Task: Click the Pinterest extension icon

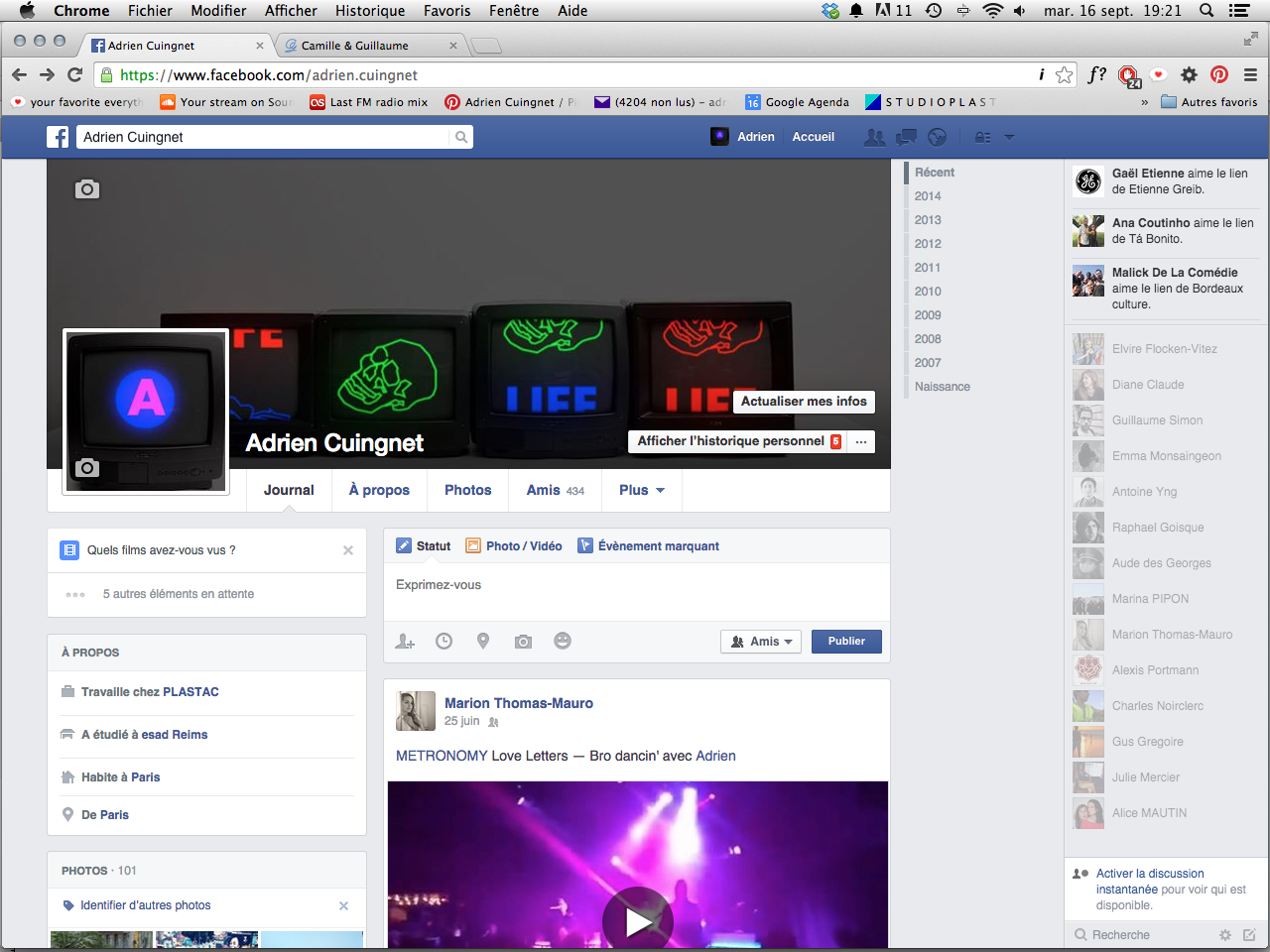Action: tap(1219, 74)
